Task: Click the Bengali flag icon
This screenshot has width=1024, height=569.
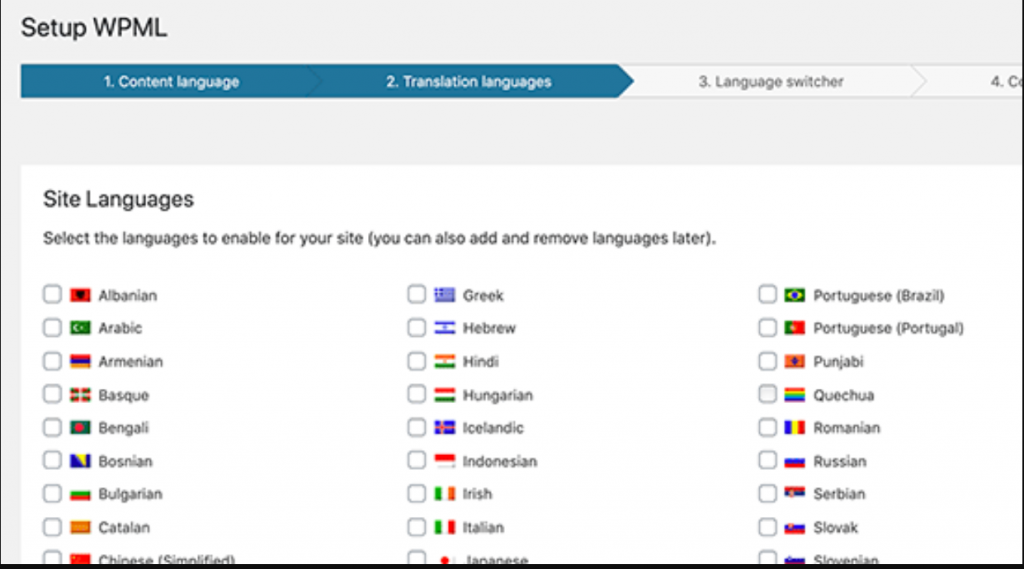Action: tap(80, 428)
